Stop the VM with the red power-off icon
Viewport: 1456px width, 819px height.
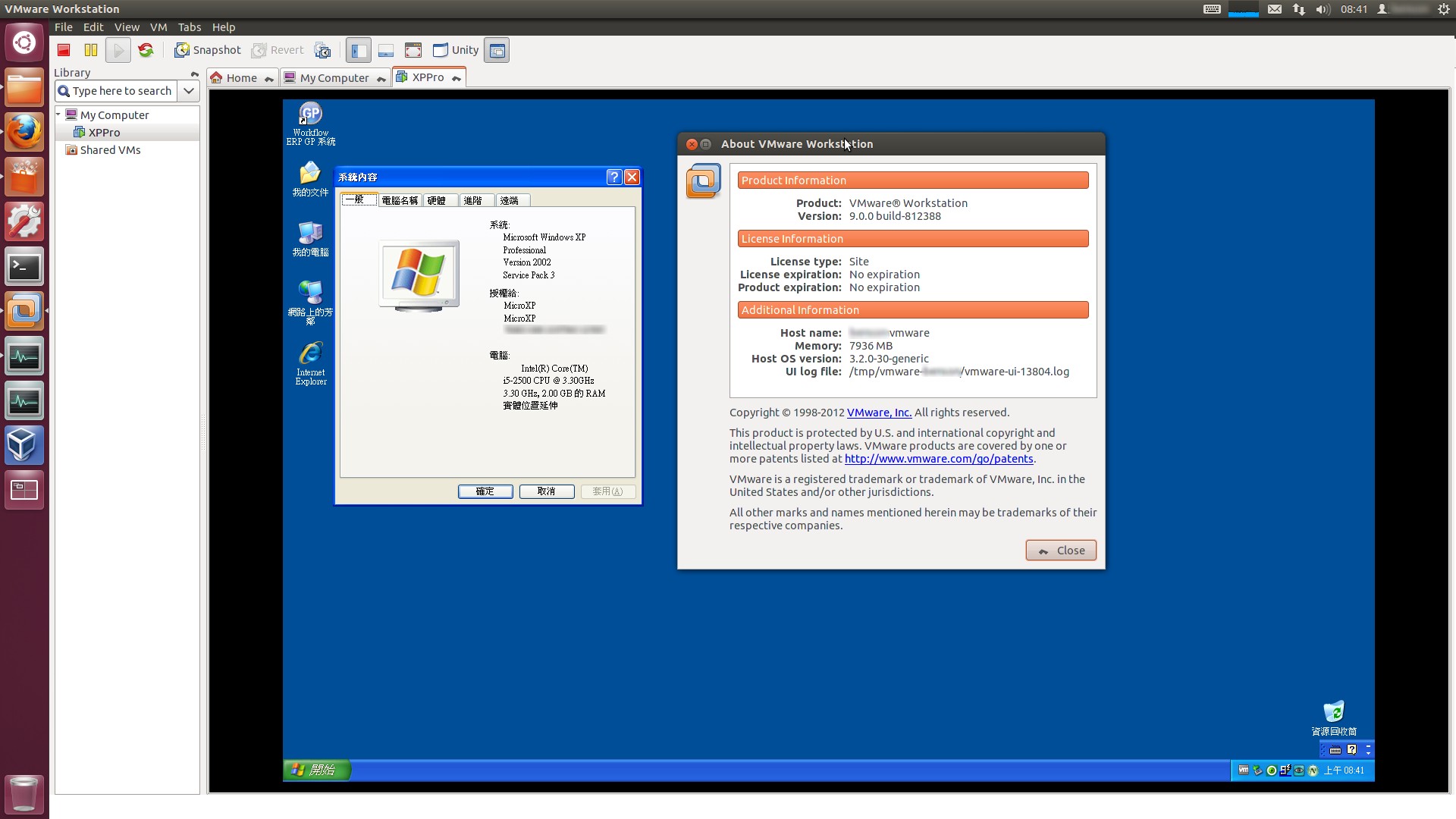64,50
